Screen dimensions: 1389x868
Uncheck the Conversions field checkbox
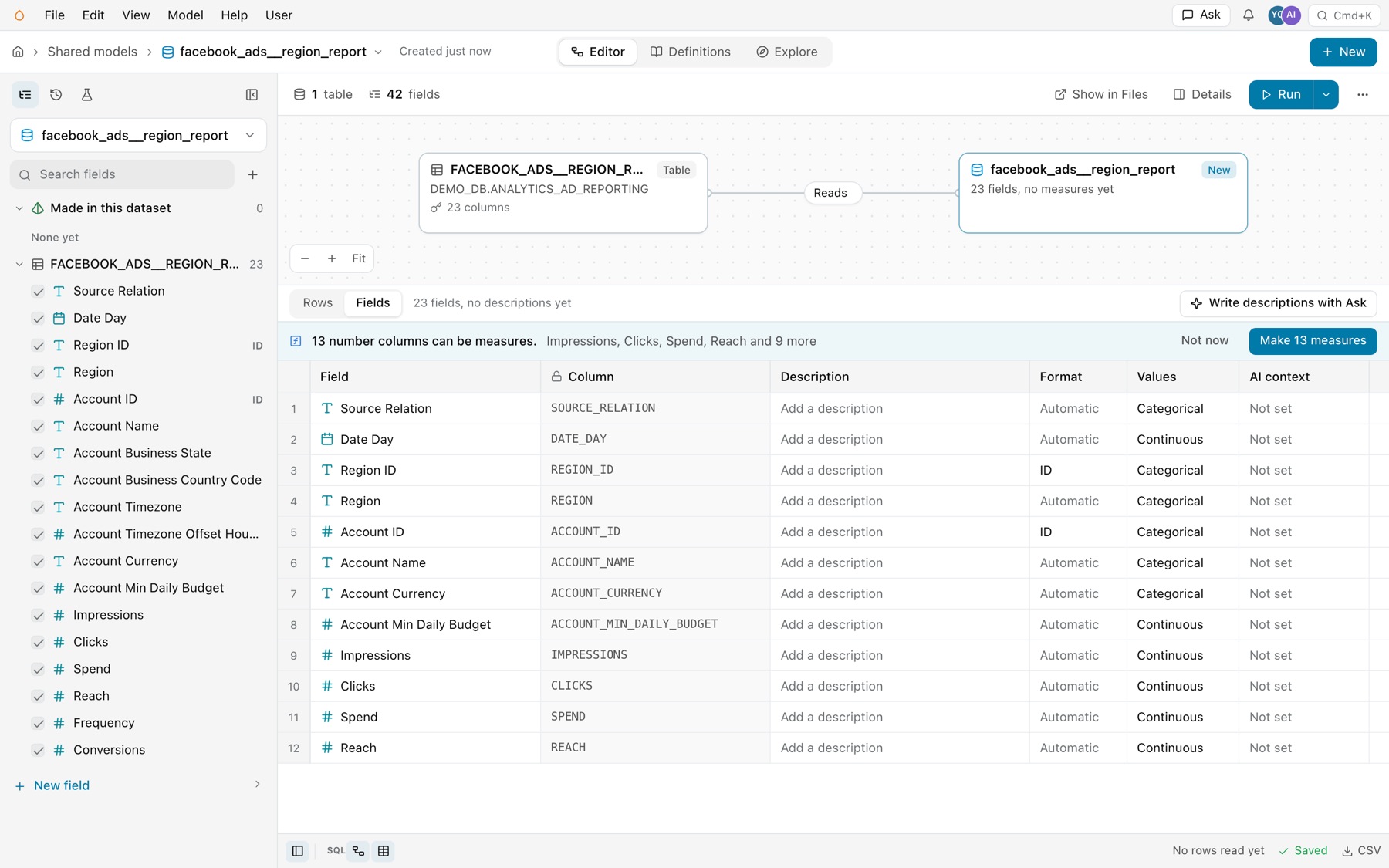[38, 750]
